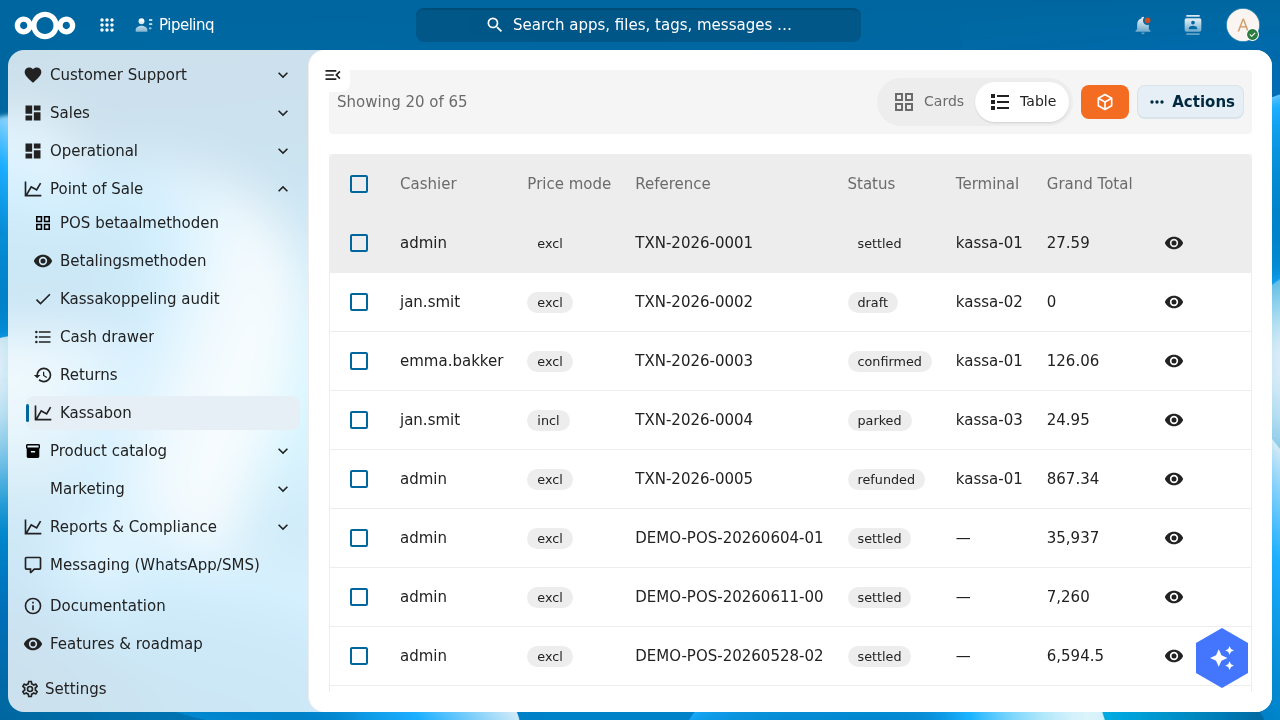Screen dimensions: 1280x720
Task: Open the user avatar menu
Action: click(1243, 25)
